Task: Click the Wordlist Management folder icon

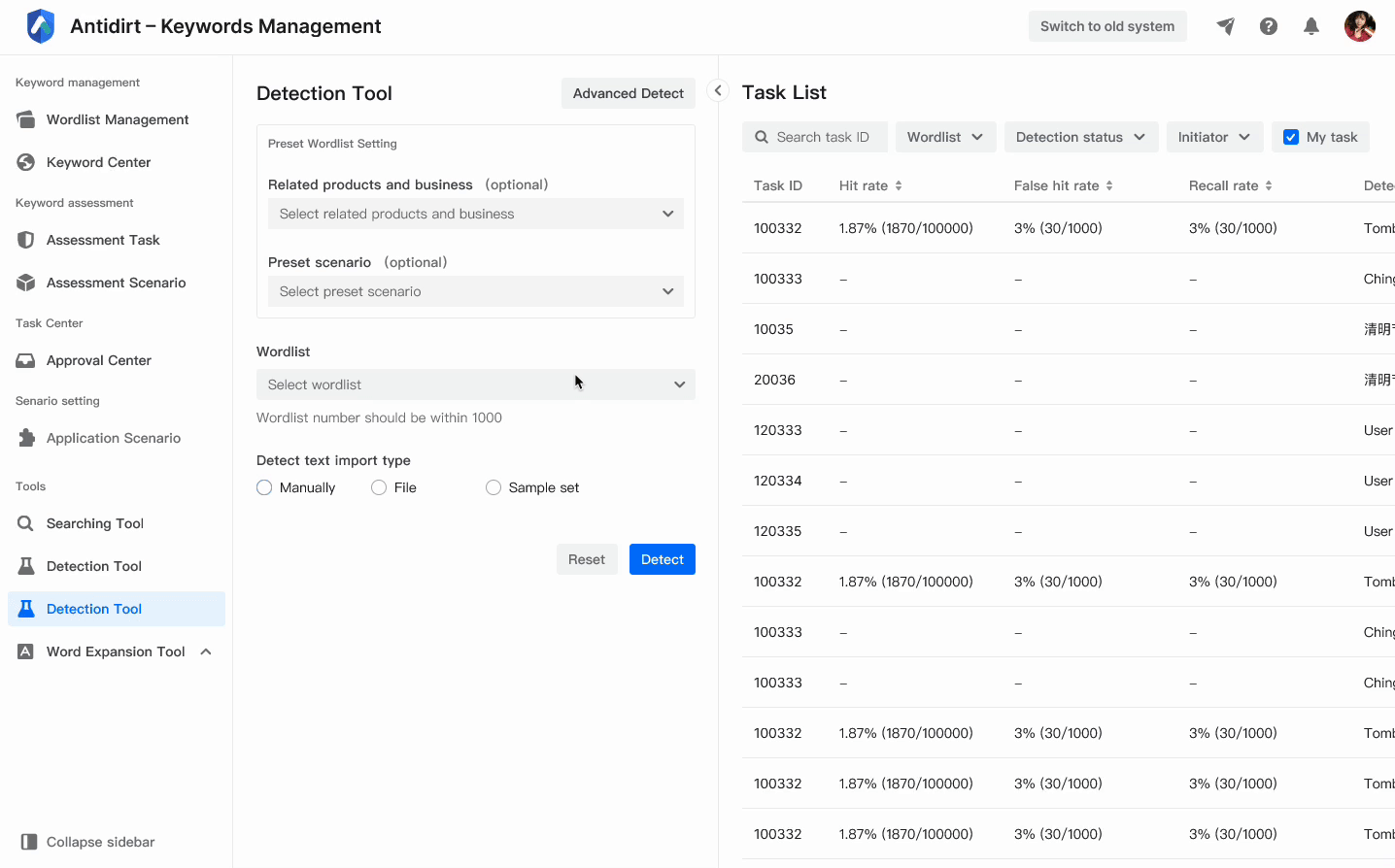Action: click(x=26, y=119)
